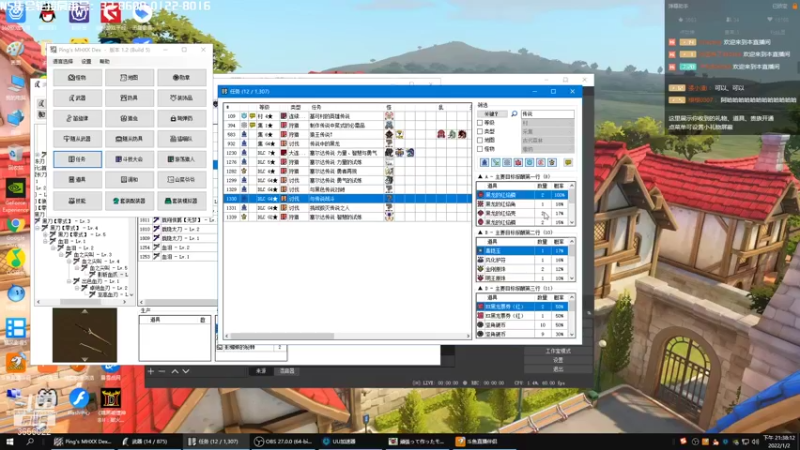Open Windows Start menu

click(x=9, y=441)
